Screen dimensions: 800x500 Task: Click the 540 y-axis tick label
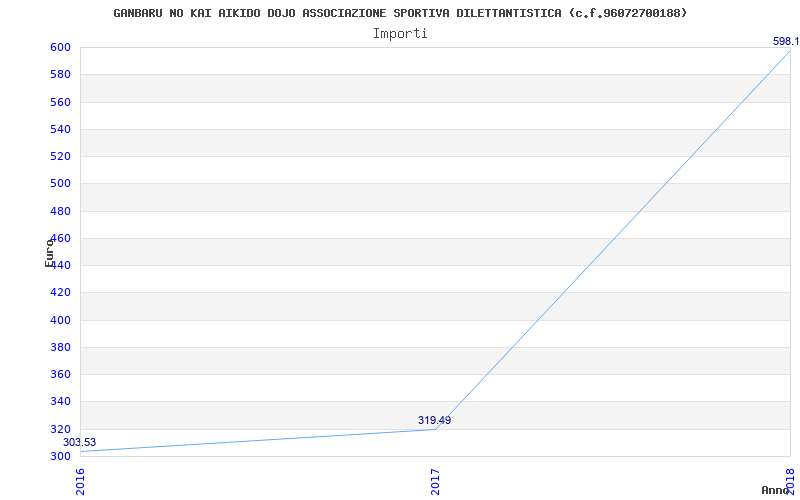(60, 130)
